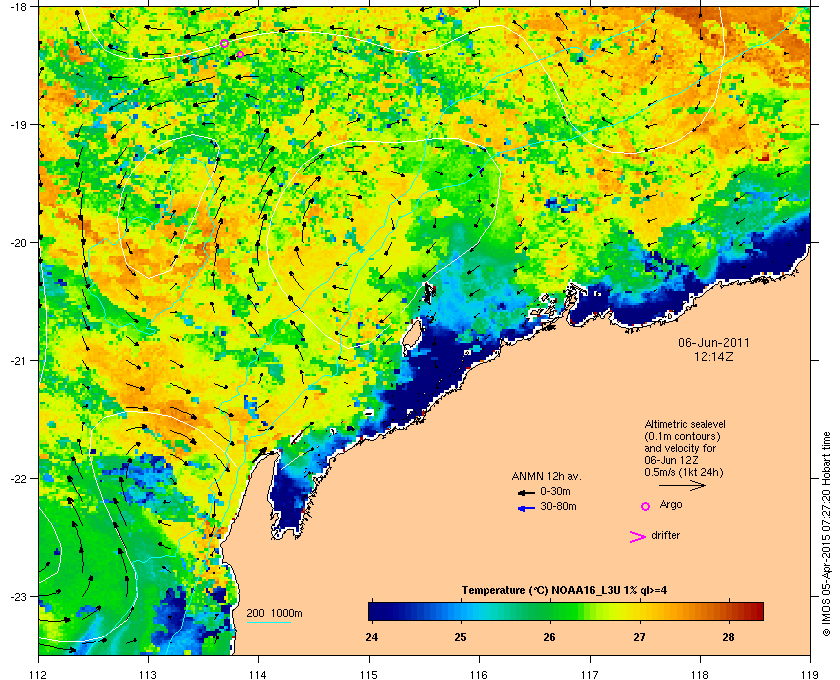Click the cyan 200 1000m depth contour line sample
Viewport: 840px width, 680px height.
[x=268, y=622]
